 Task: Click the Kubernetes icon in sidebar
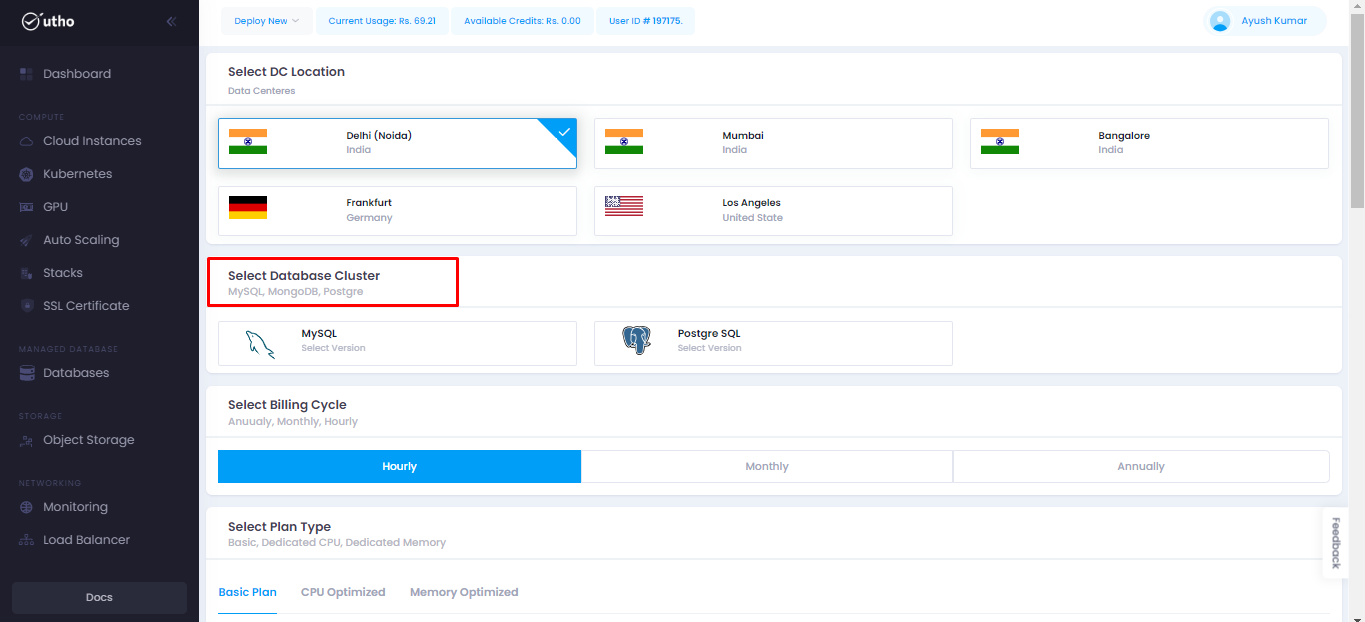[x=26, y=174]
